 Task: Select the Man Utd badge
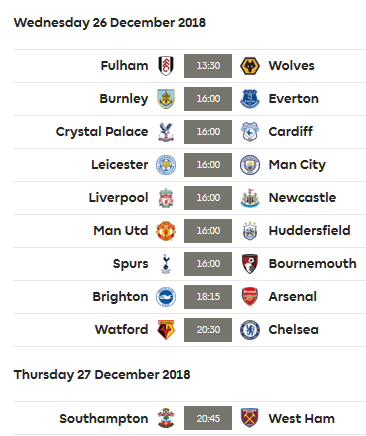pos(166,231)
